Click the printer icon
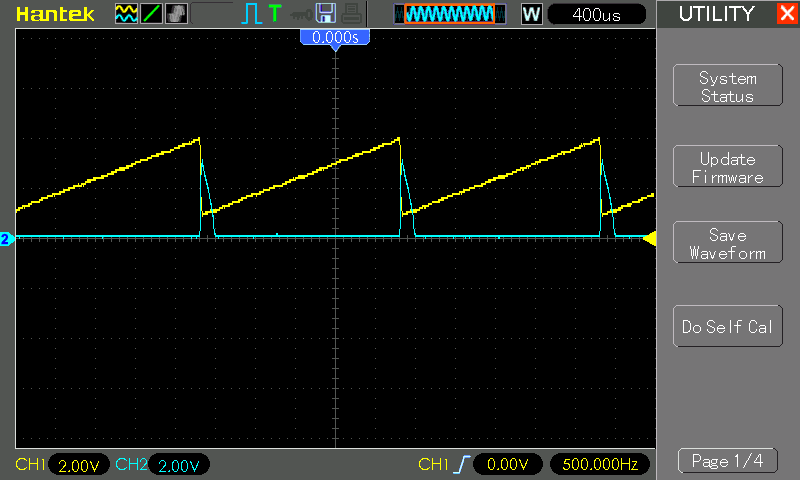The height and width of the screenshot is (480, 800). click(352, 14)
